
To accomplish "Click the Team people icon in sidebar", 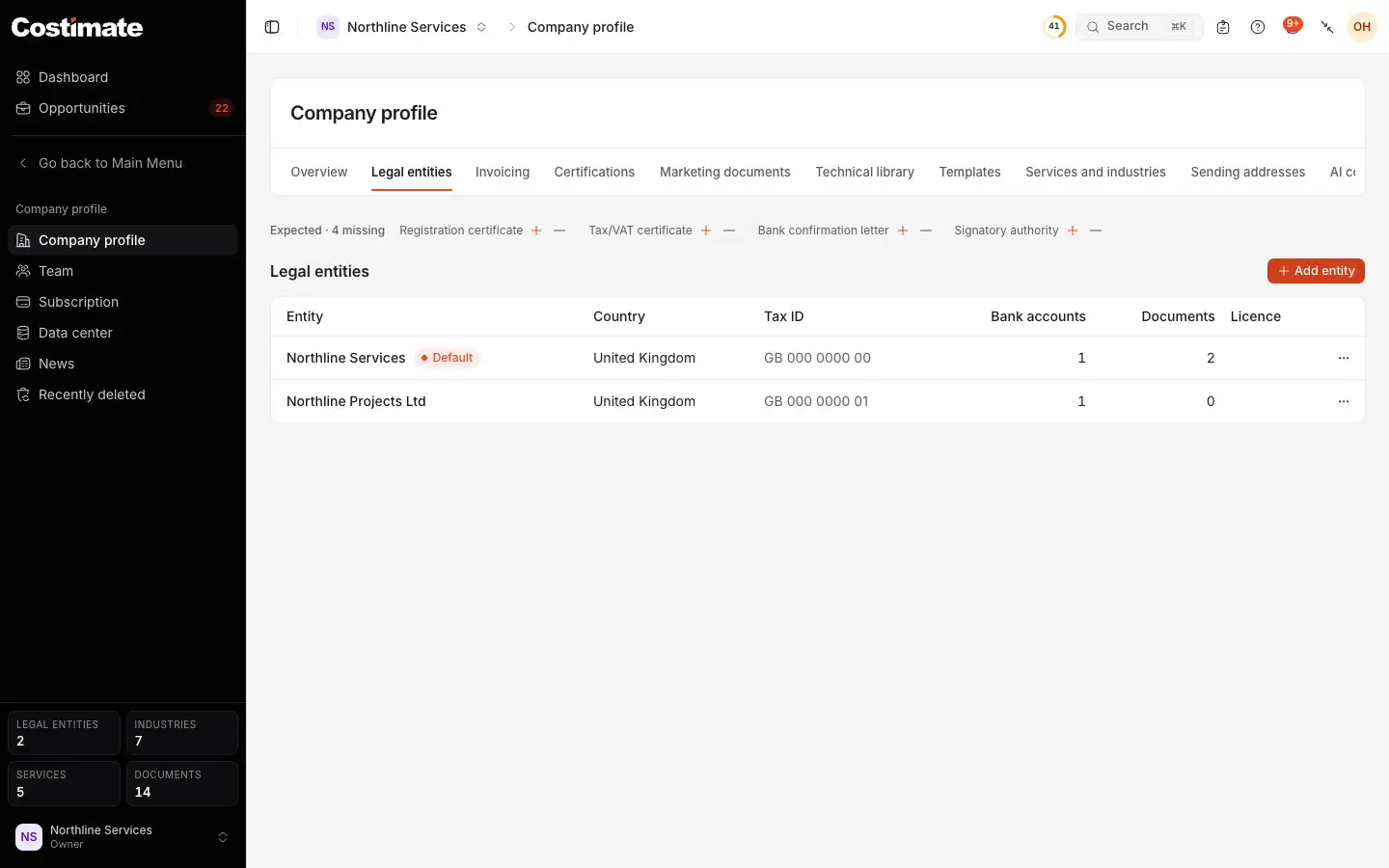I will point(23,271).
